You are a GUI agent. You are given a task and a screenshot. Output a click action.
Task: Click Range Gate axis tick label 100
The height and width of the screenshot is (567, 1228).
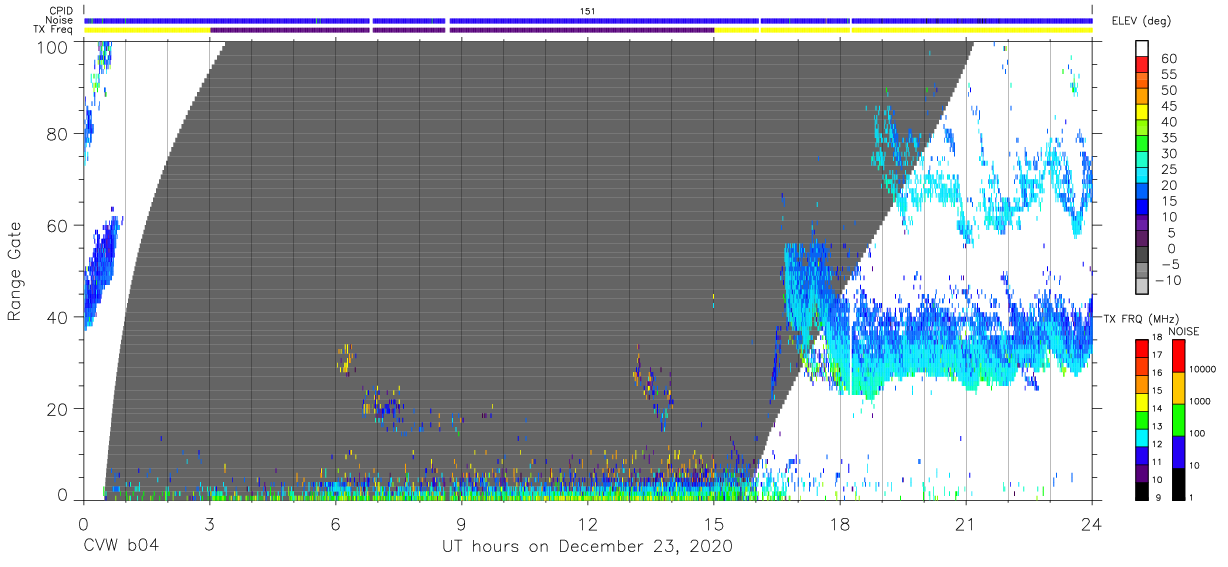(54, 46)
